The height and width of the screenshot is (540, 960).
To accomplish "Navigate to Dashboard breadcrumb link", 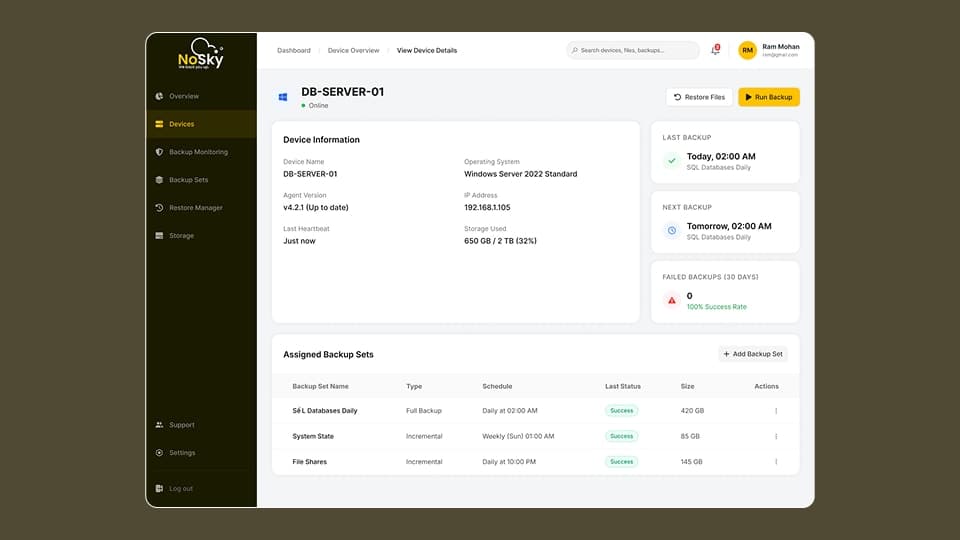I will pos(294,50).
